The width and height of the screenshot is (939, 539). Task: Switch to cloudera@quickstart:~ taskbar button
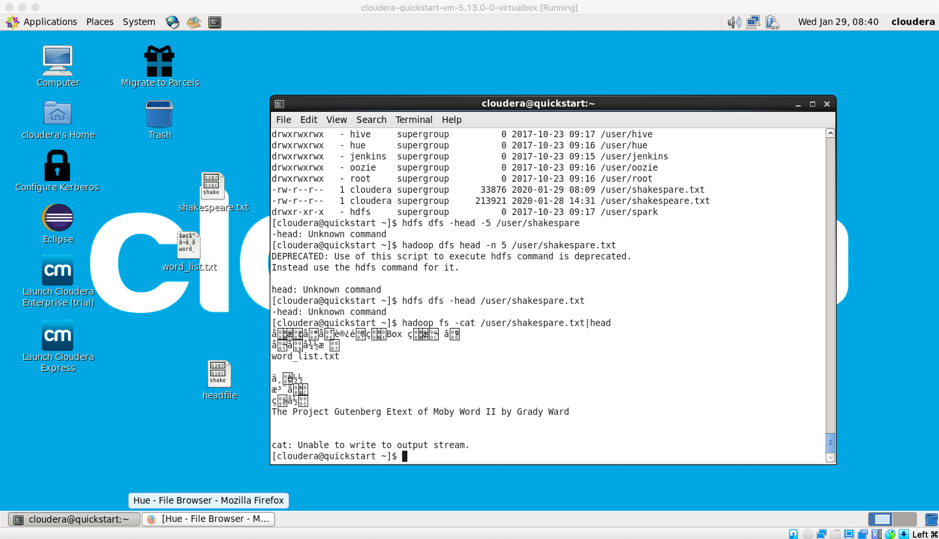tap(74, 519)
